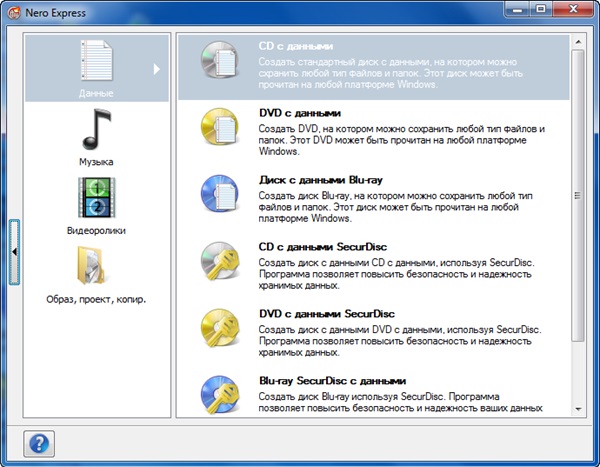
Task: Choose CD с данными SecurDisc title
Action: click(x=323, y=247)
